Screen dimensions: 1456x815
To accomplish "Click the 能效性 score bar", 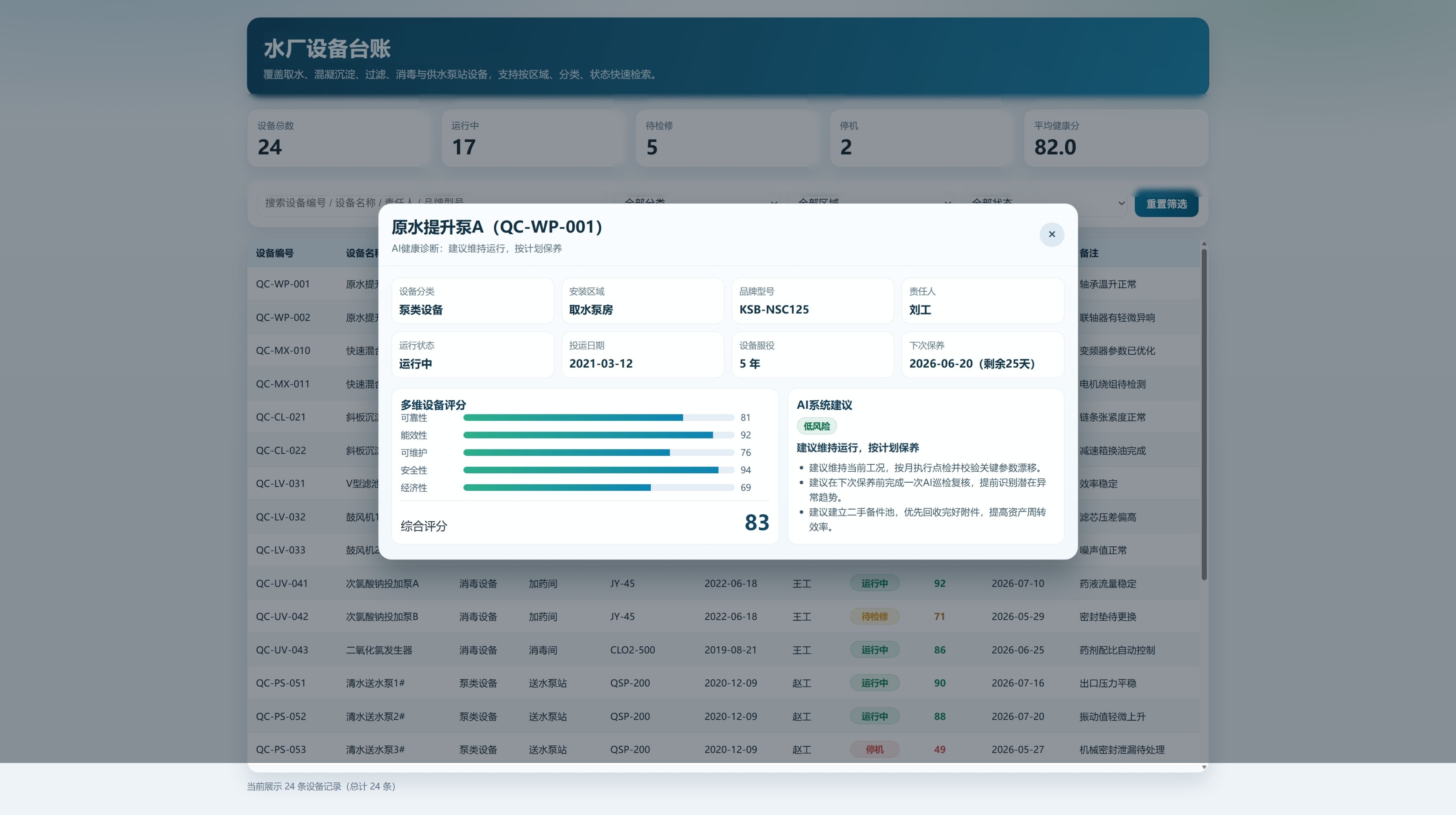I will pos(599,435).
